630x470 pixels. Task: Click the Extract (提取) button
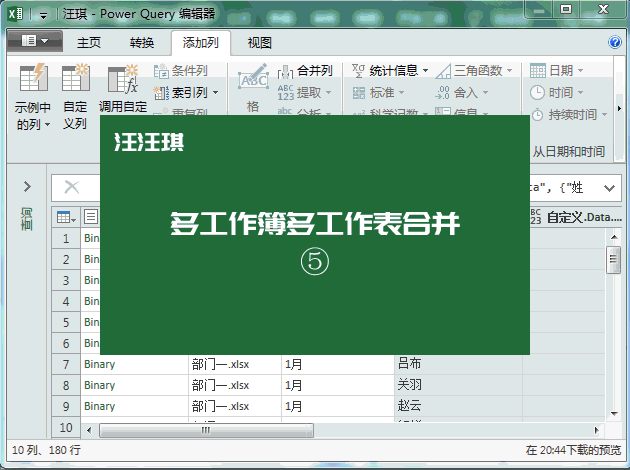click(304, 93)
